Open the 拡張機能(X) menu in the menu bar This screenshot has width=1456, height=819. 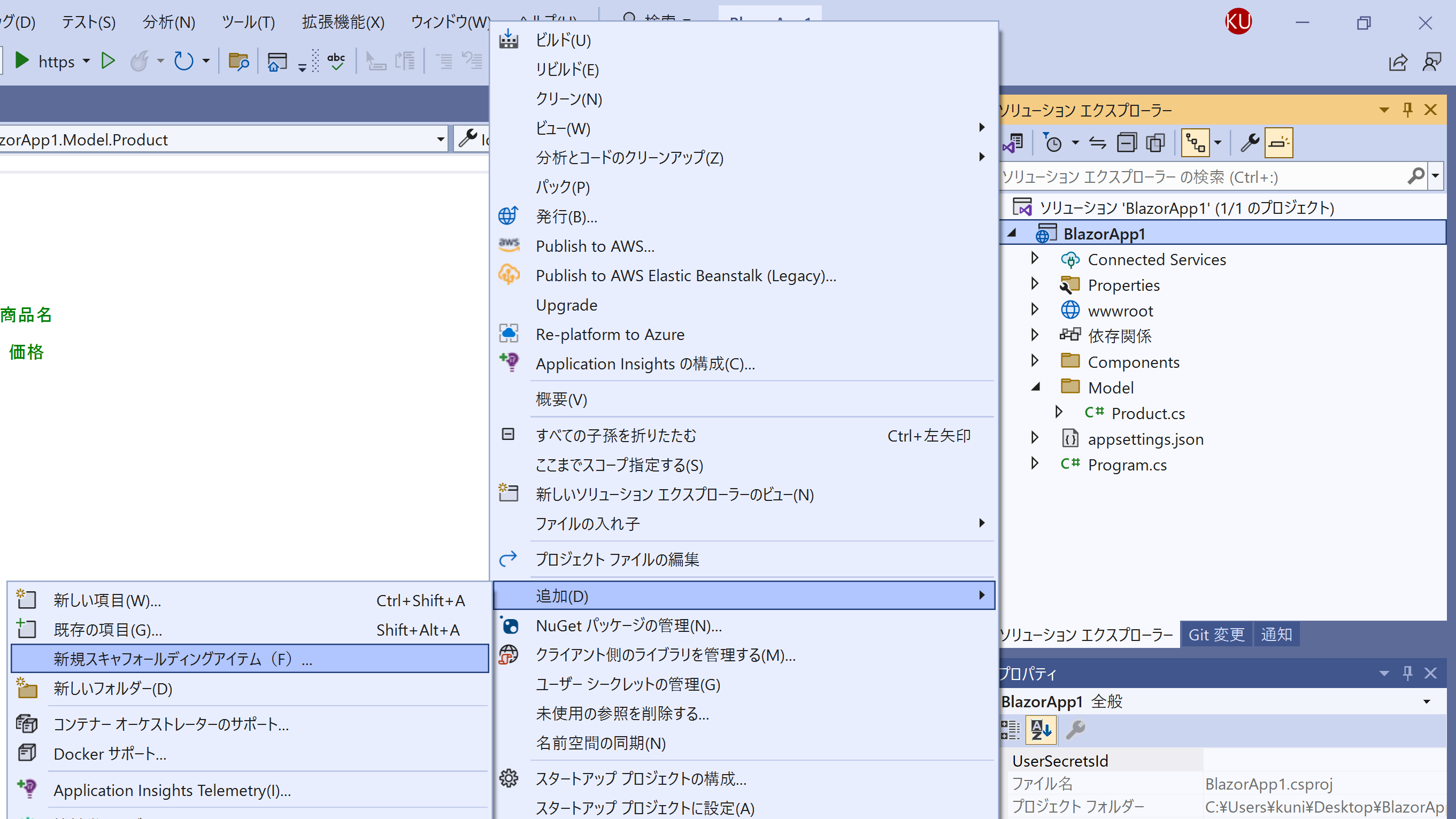tap(343, 22)
